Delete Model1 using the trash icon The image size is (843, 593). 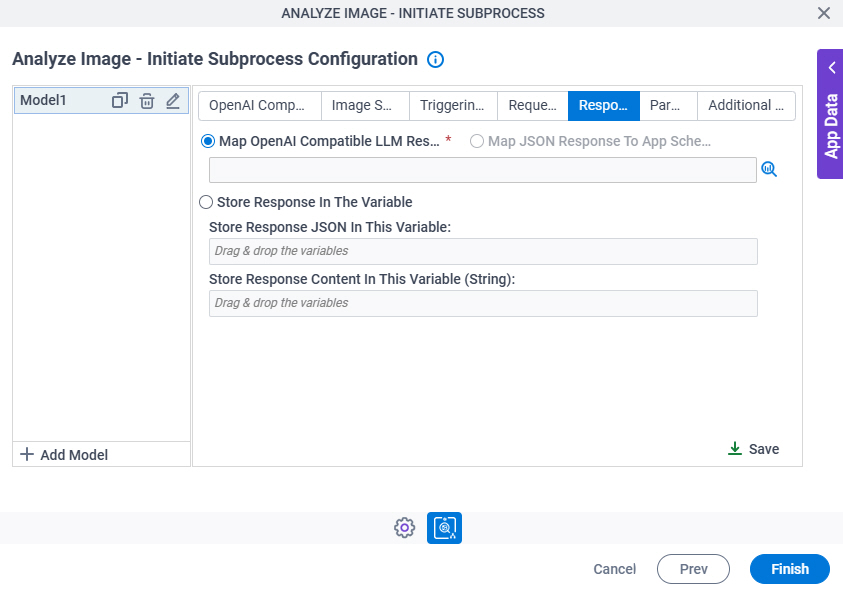[147, 101]
